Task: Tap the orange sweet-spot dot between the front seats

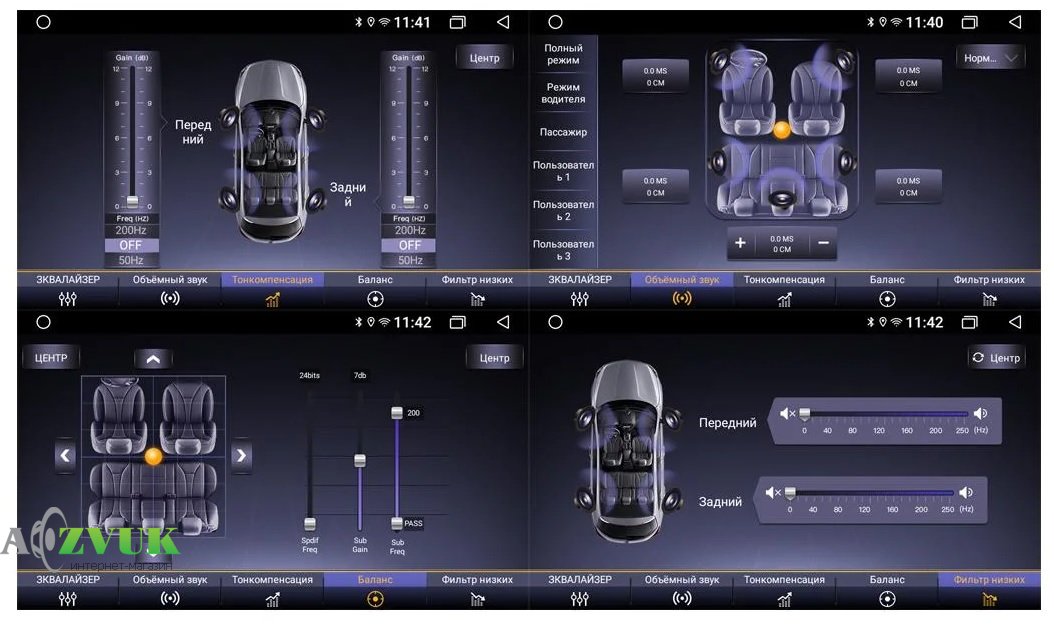Action: [781, 130]
